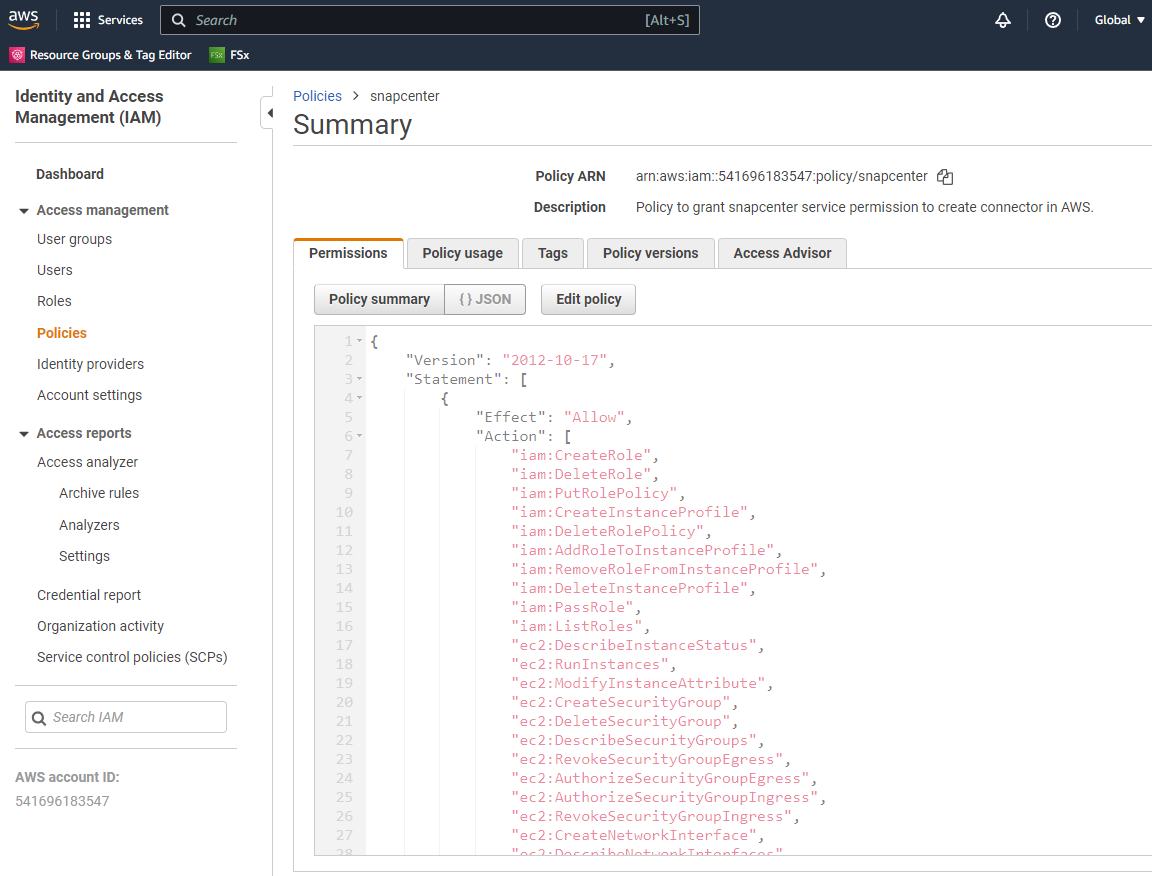This screenshot has width=1152, height=876.
Task: Open the notifications bell
Action: click(x=1003, y=20)
